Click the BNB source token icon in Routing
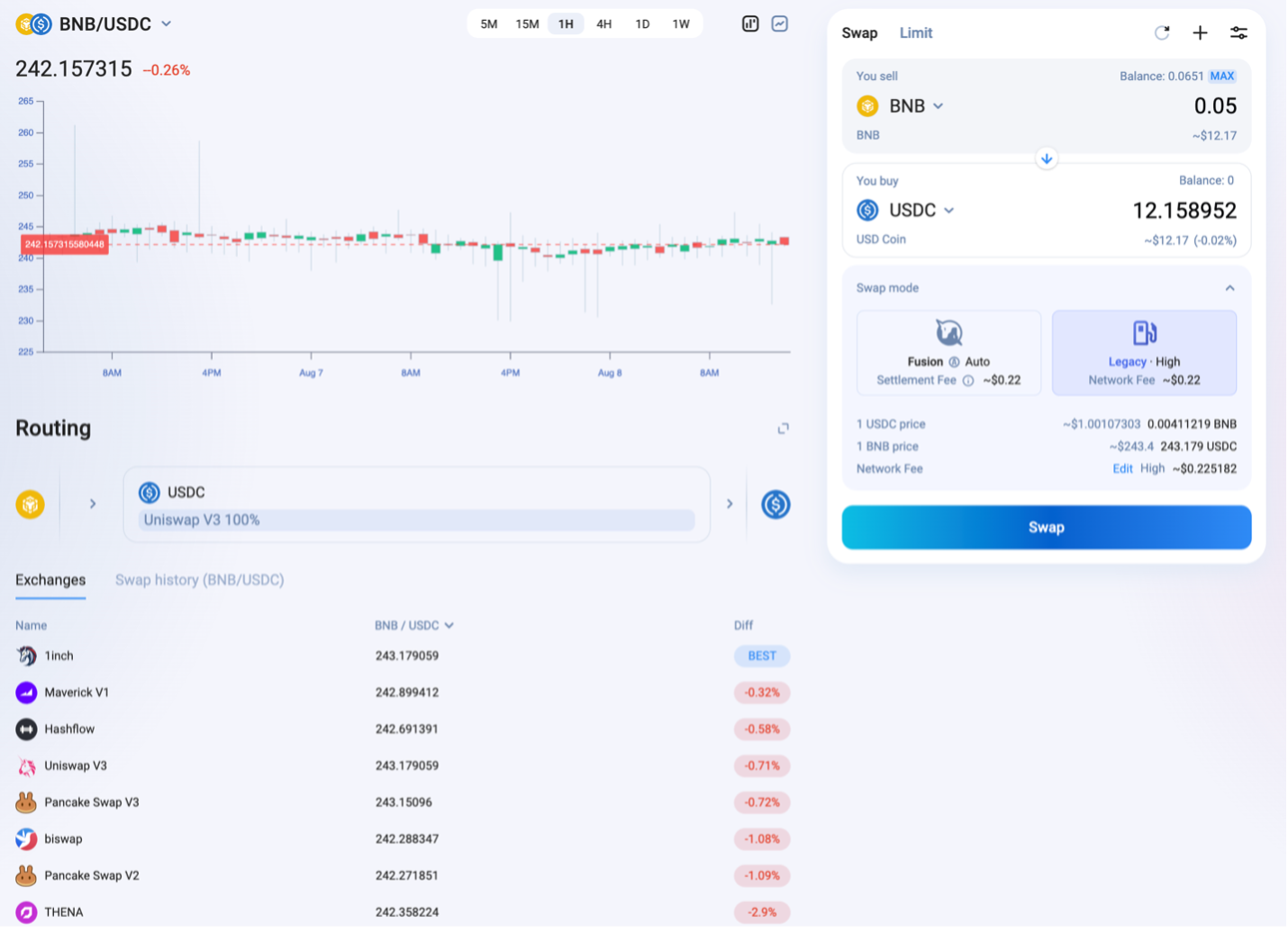Image resolution: width=1288 pixels, height=932 pixels. click(x=31, y=504)
